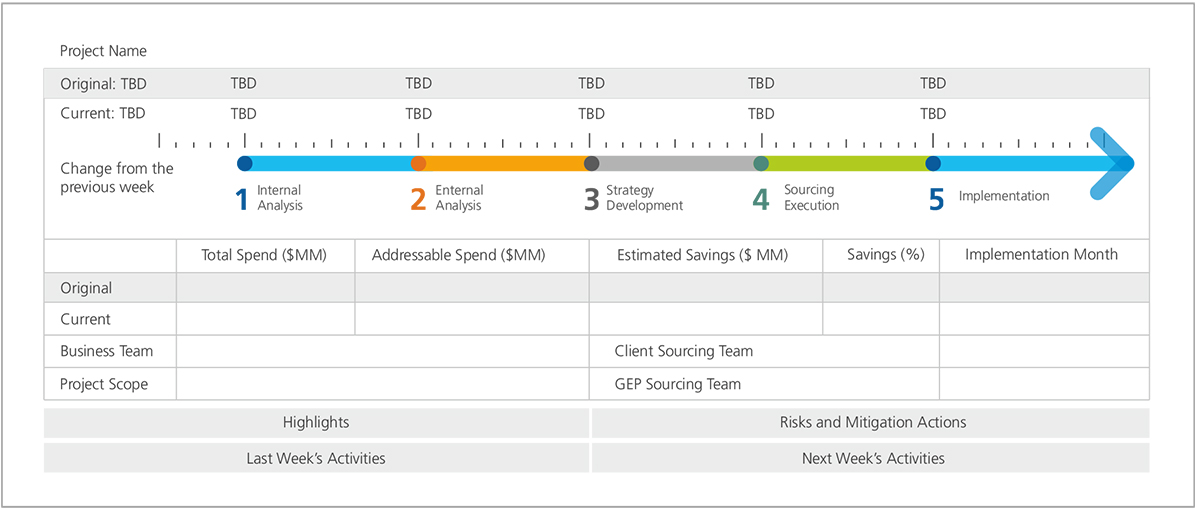Screen dimensions: 1200x510
Task: Click the 'Strategy Development' stage label
Action: point(644,198)
